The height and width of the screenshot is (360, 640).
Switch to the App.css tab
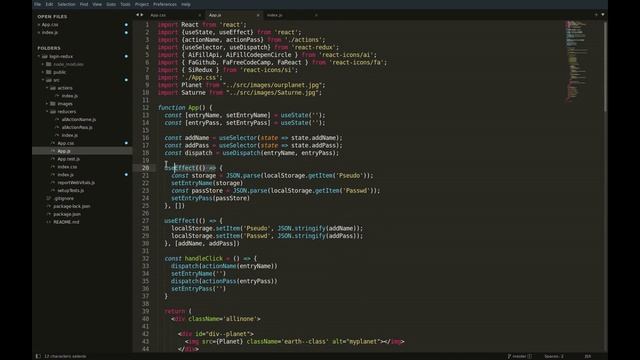click(158, 15)
